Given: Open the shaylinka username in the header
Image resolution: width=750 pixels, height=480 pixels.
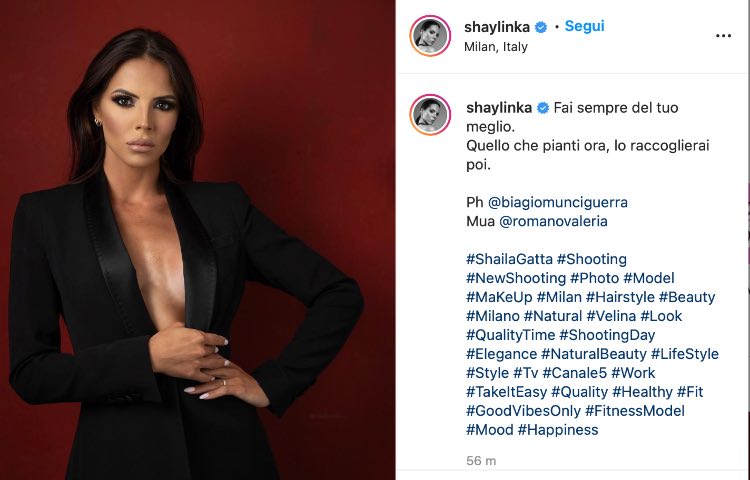Looking at the screenshot, I should point(497,27).
